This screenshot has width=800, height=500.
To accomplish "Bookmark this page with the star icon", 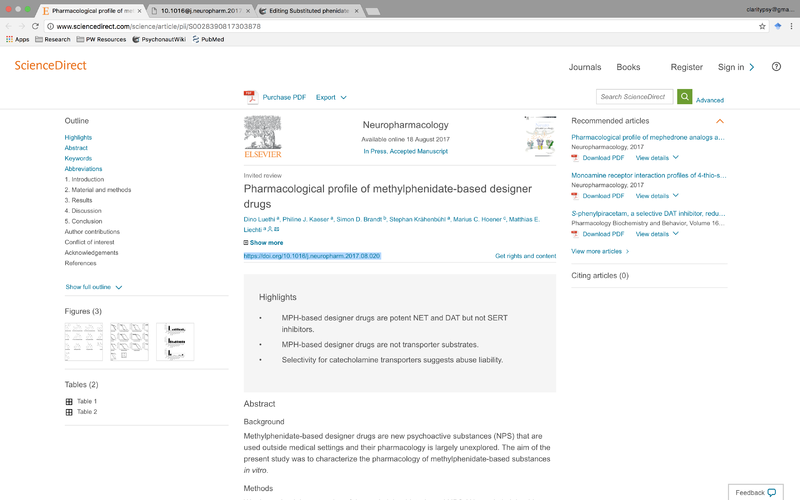I will 762,26.
